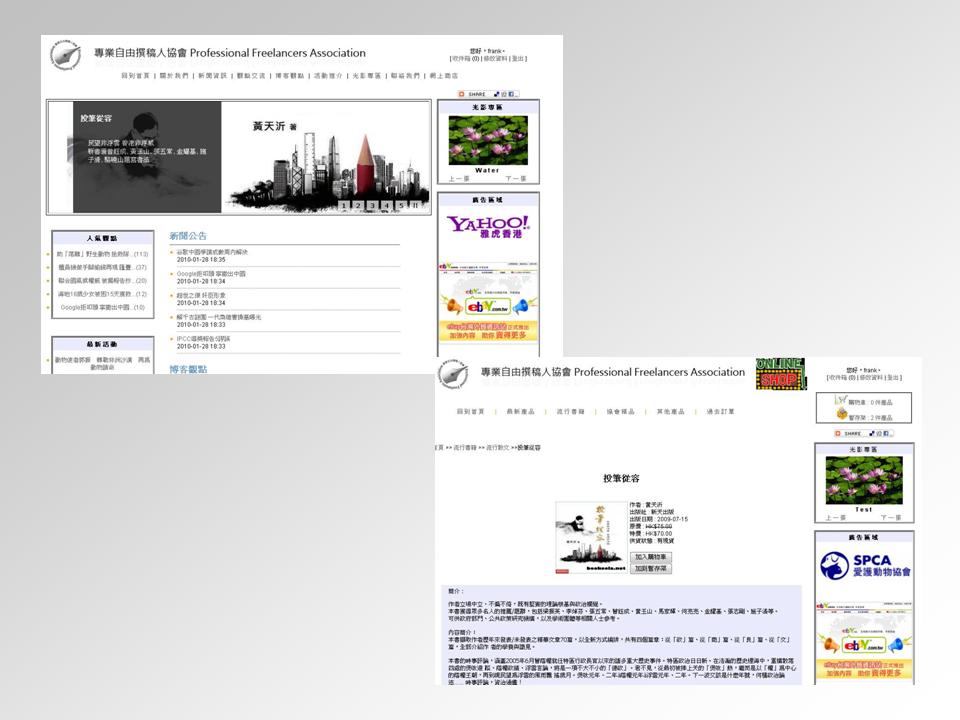This screenshot has height=720, width=960.
Task: Jump to banner slide number 3
Action: point(372,206)
